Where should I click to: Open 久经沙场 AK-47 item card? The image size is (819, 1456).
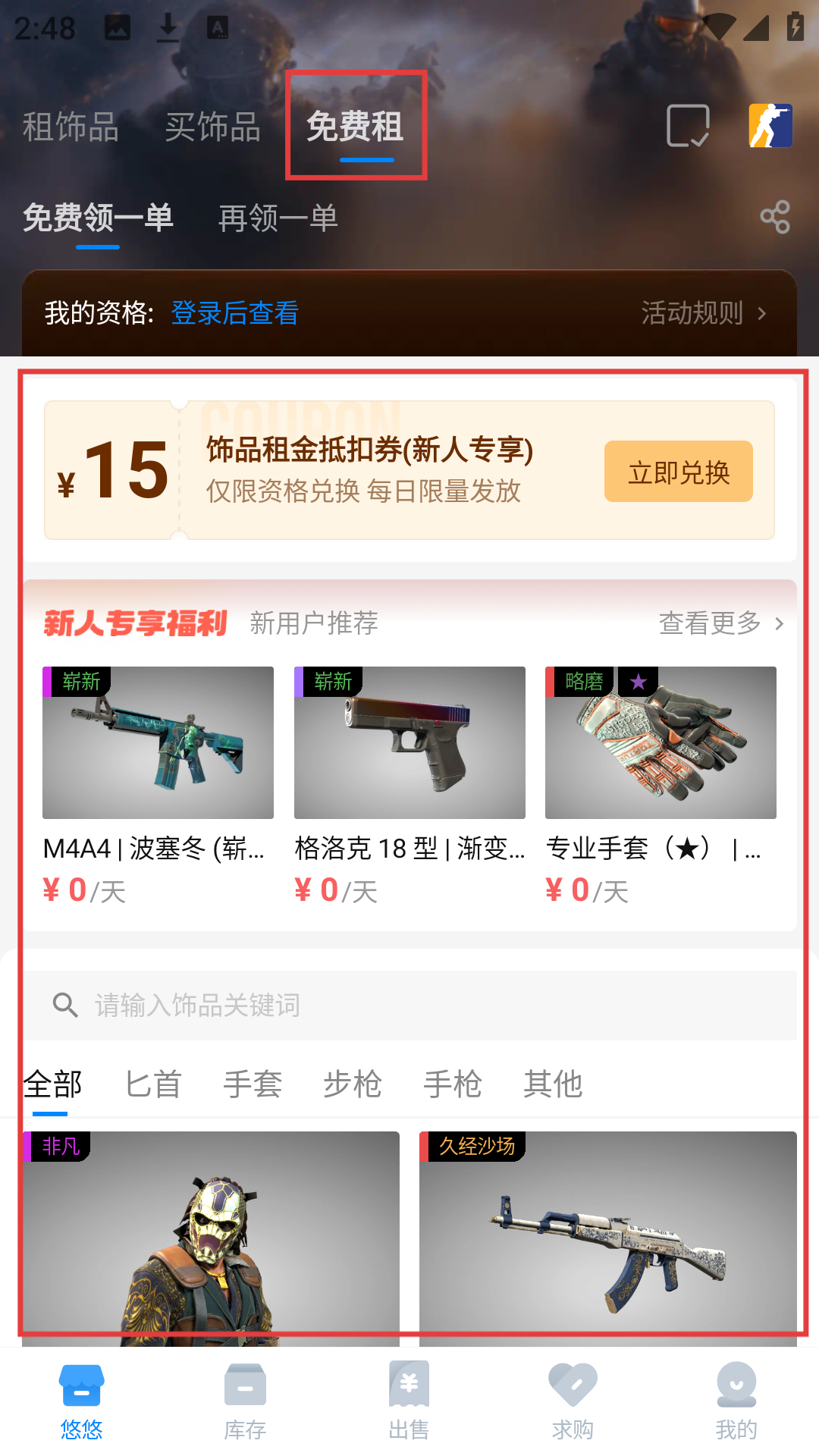[x=608, y=1239]
